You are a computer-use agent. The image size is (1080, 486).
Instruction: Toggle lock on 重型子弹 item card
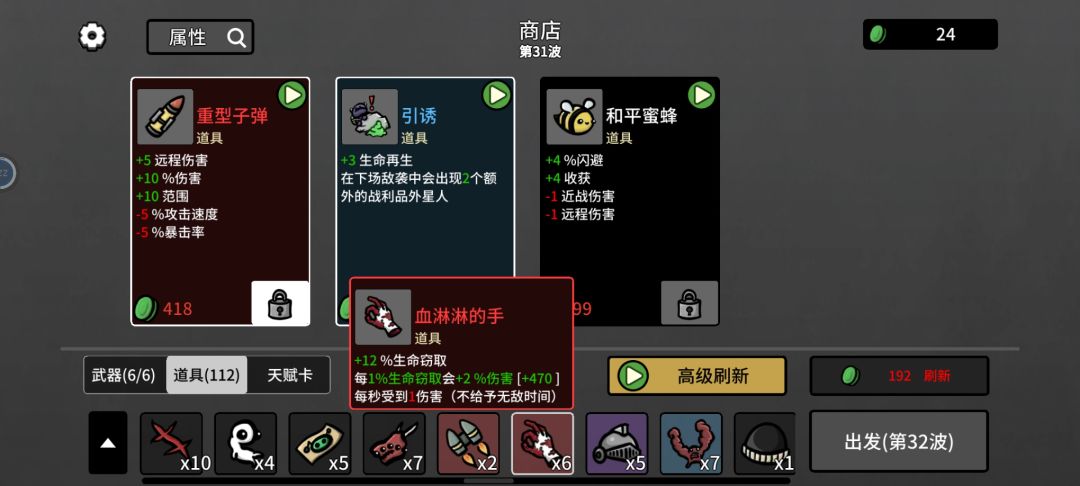[280, 303]
